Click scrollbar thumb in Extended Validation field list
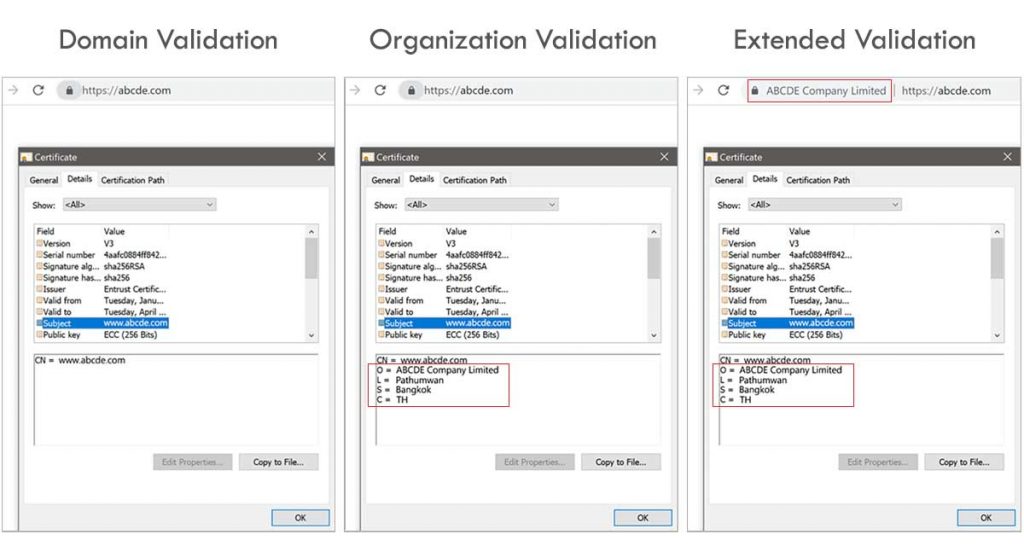This screenshot has width=1024, height=546. click(997, 259)
